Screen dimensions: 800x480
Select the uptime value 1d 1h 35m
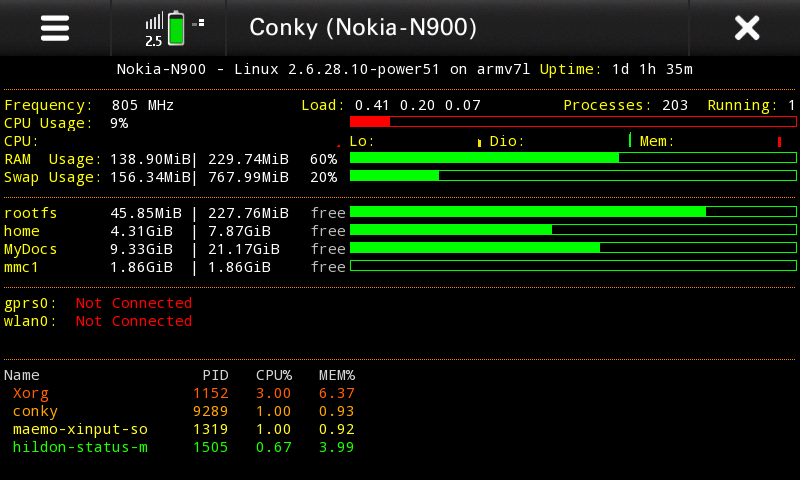coord(652,69)
